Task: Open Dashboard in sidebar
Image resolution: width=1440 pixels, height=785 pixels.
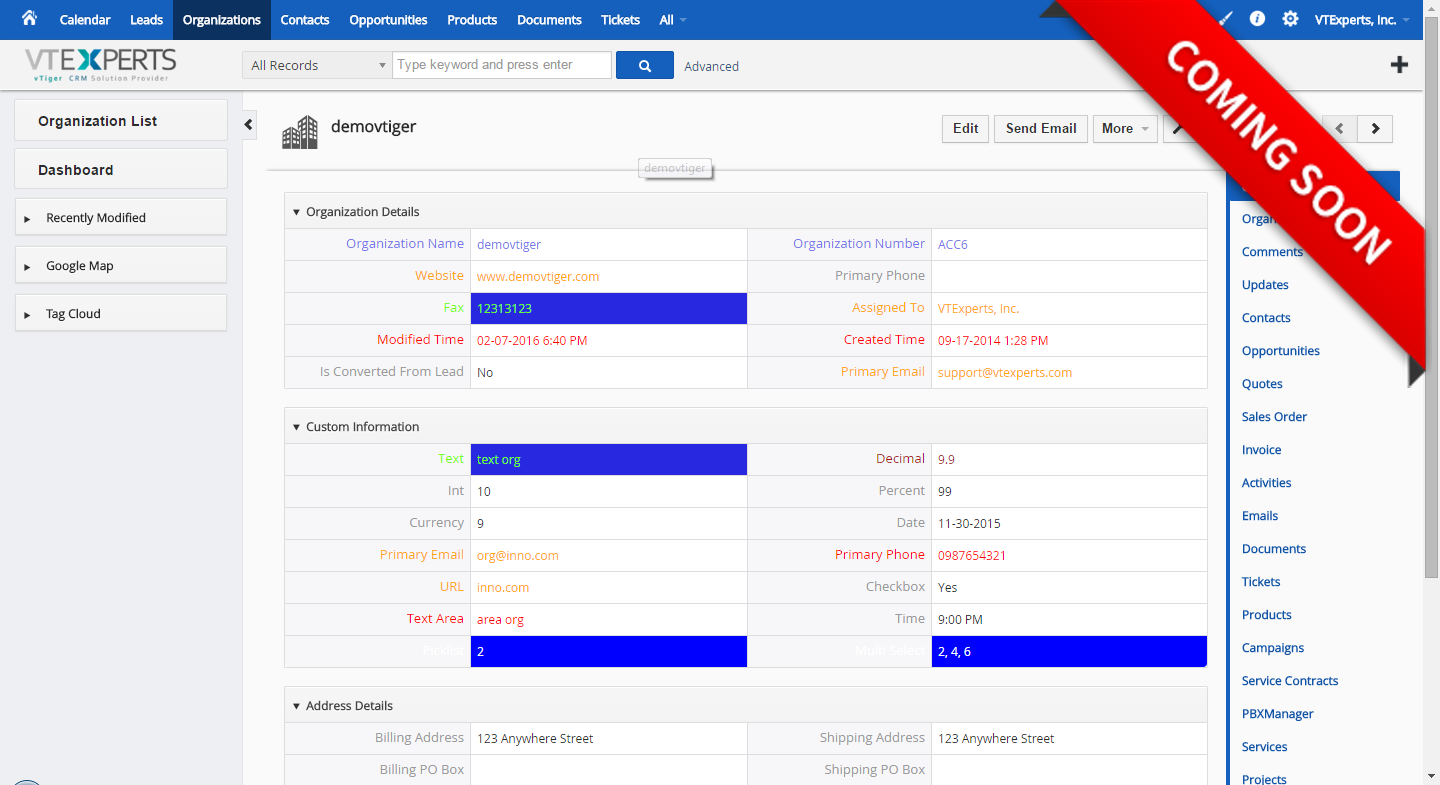Action: pyautogui.click(x=121, y=169)
